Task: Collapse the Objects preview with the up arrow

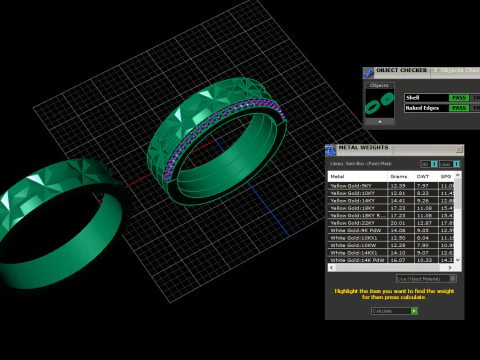Action: point(380,122)
